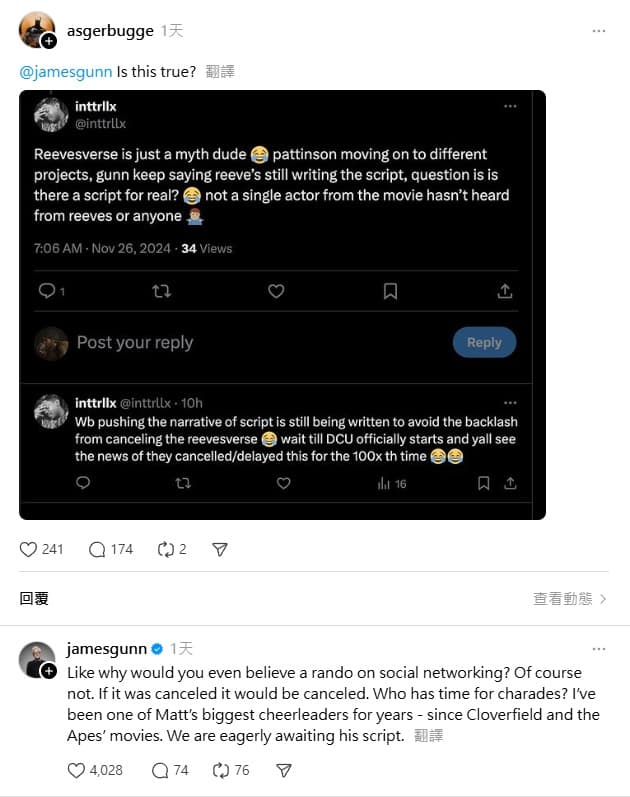
Task: Like jamesgunn's reply with 4,028 likes
Action: [x=76, y=771]
